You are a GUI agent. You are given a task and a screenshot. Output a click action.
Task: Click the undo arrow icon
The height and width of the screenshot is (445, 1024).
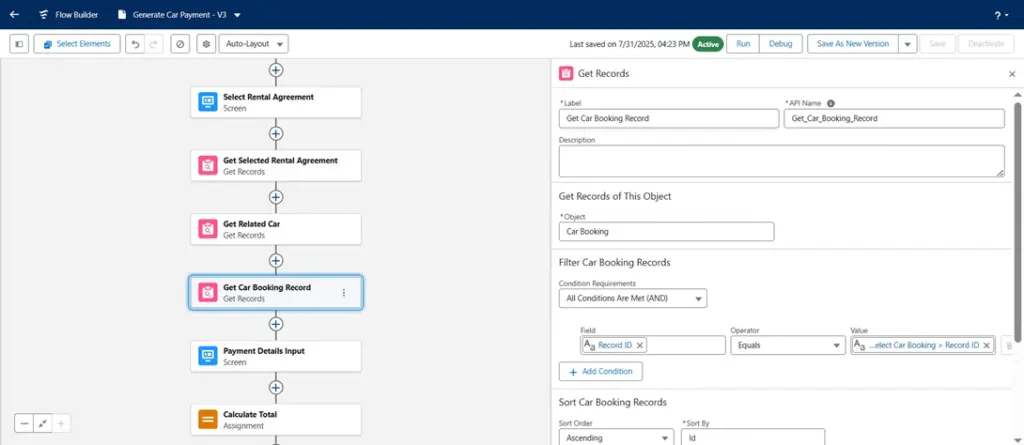pos(135,44)
